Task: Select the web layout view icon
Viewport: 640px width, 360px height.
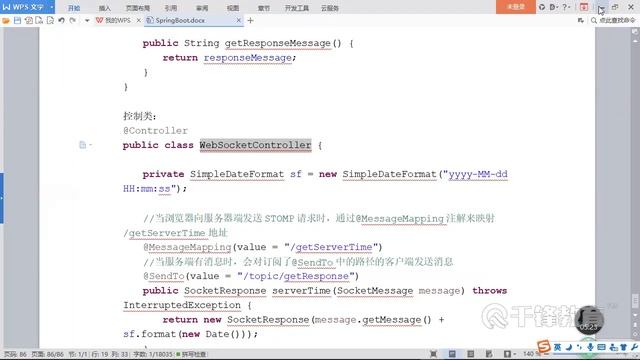Action: coord(489,354)
